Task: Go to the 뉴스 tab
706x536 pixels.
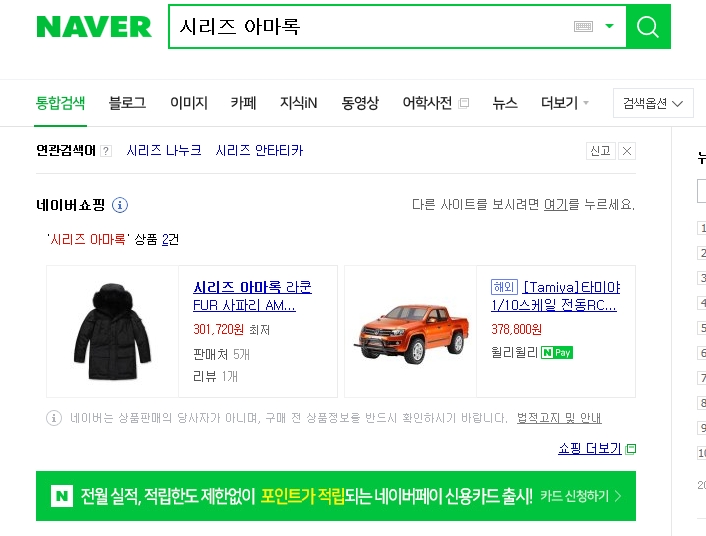Action: pos(505,103)
